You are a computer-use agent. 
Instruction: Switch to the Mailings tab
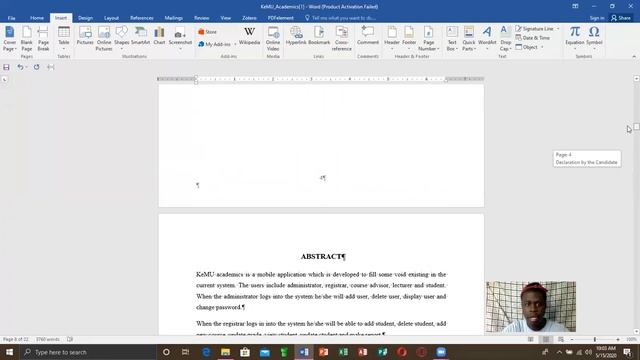[x=173, y=18]
